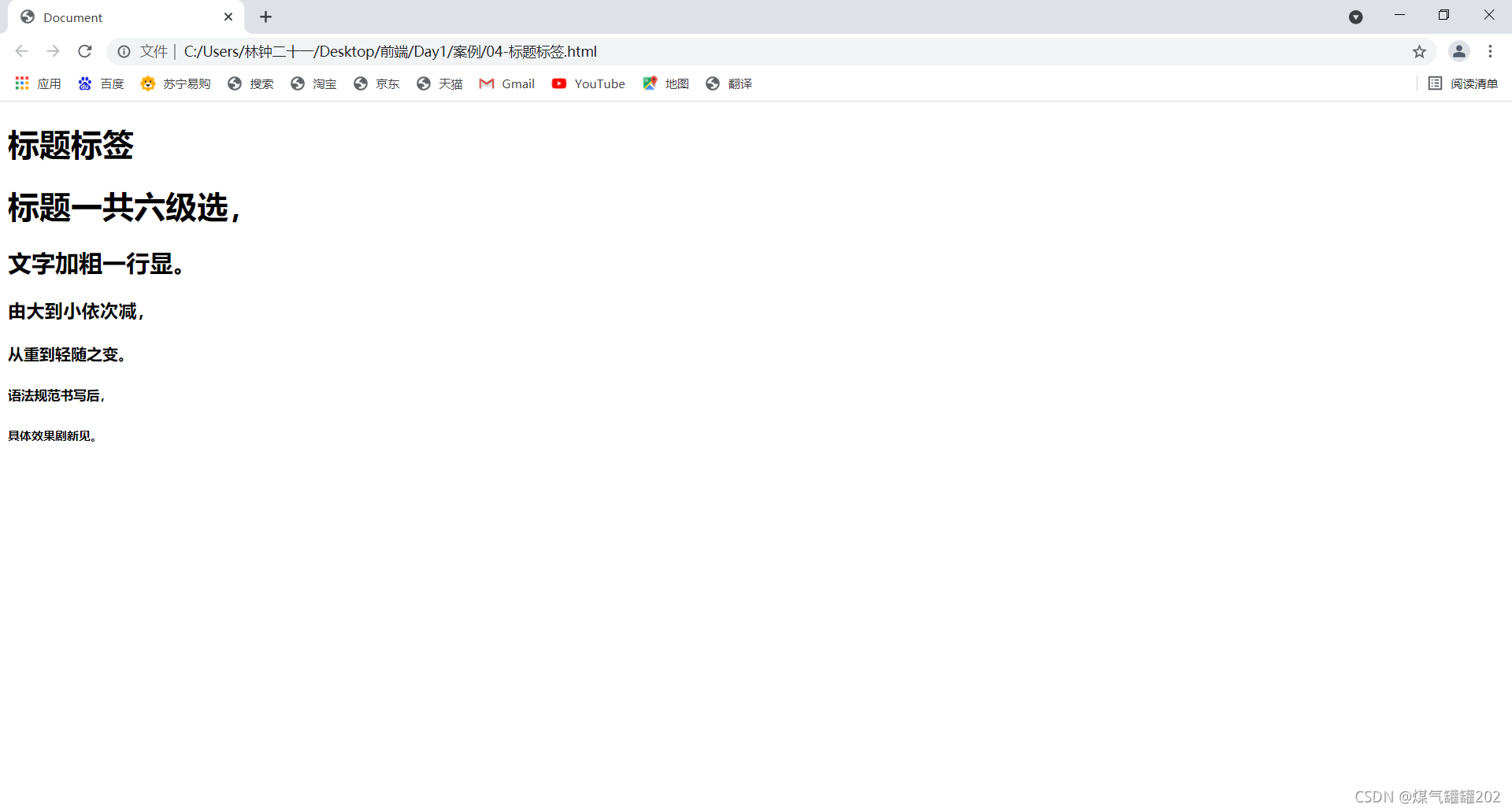1512x811 pixels.
Task: Go back using the browser back arrow
Action: click(21, 51)
